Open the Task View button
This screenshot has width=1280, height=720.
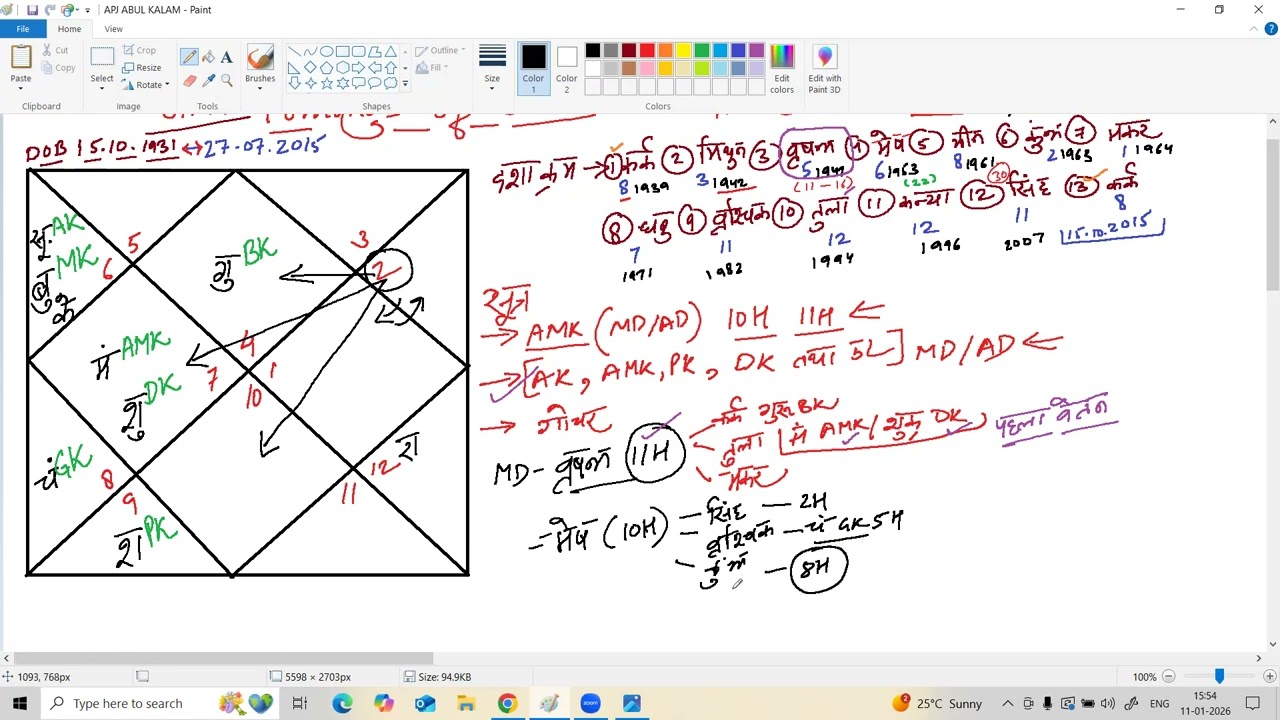coord(299,703)
